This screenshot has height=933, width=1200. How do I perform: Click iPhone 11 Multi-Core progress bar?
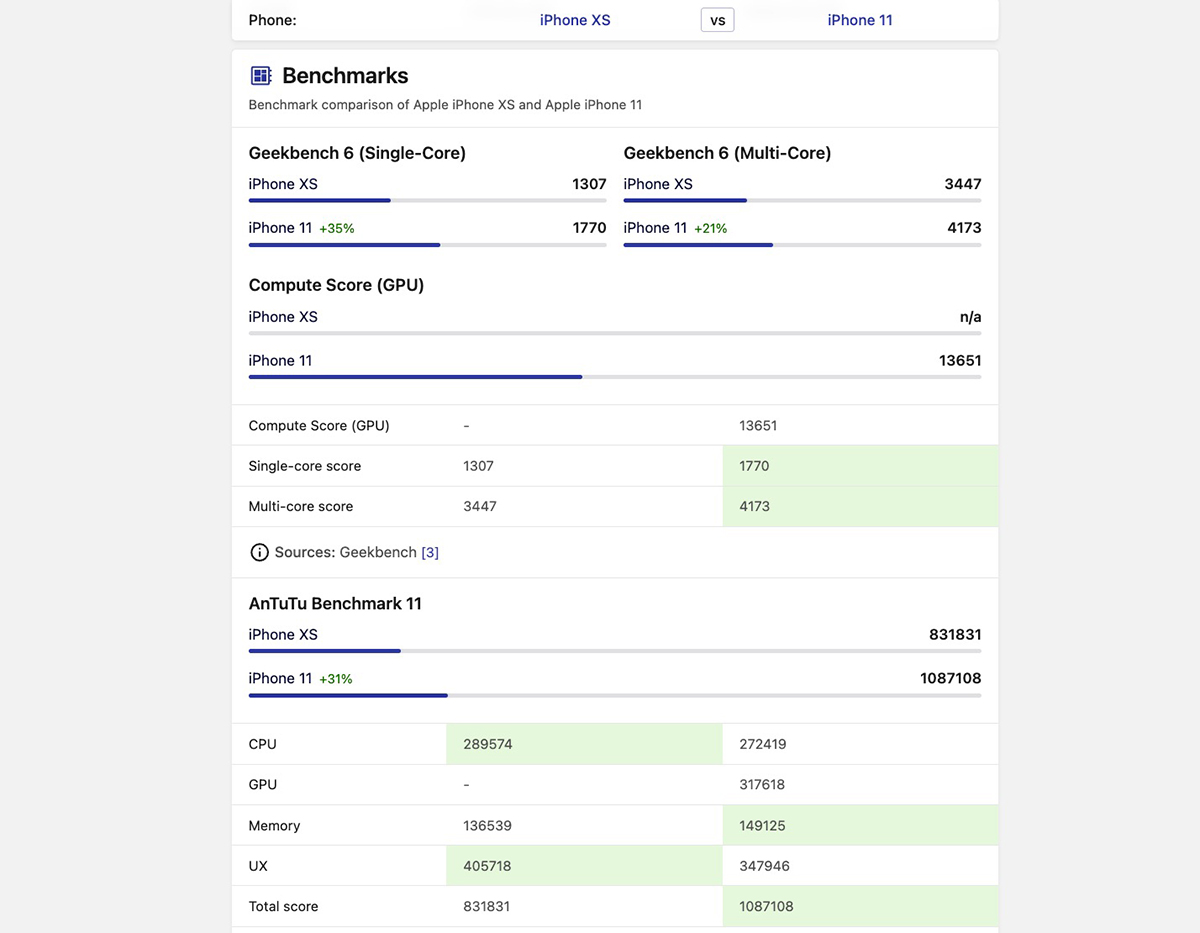click(x=802, y=245)
